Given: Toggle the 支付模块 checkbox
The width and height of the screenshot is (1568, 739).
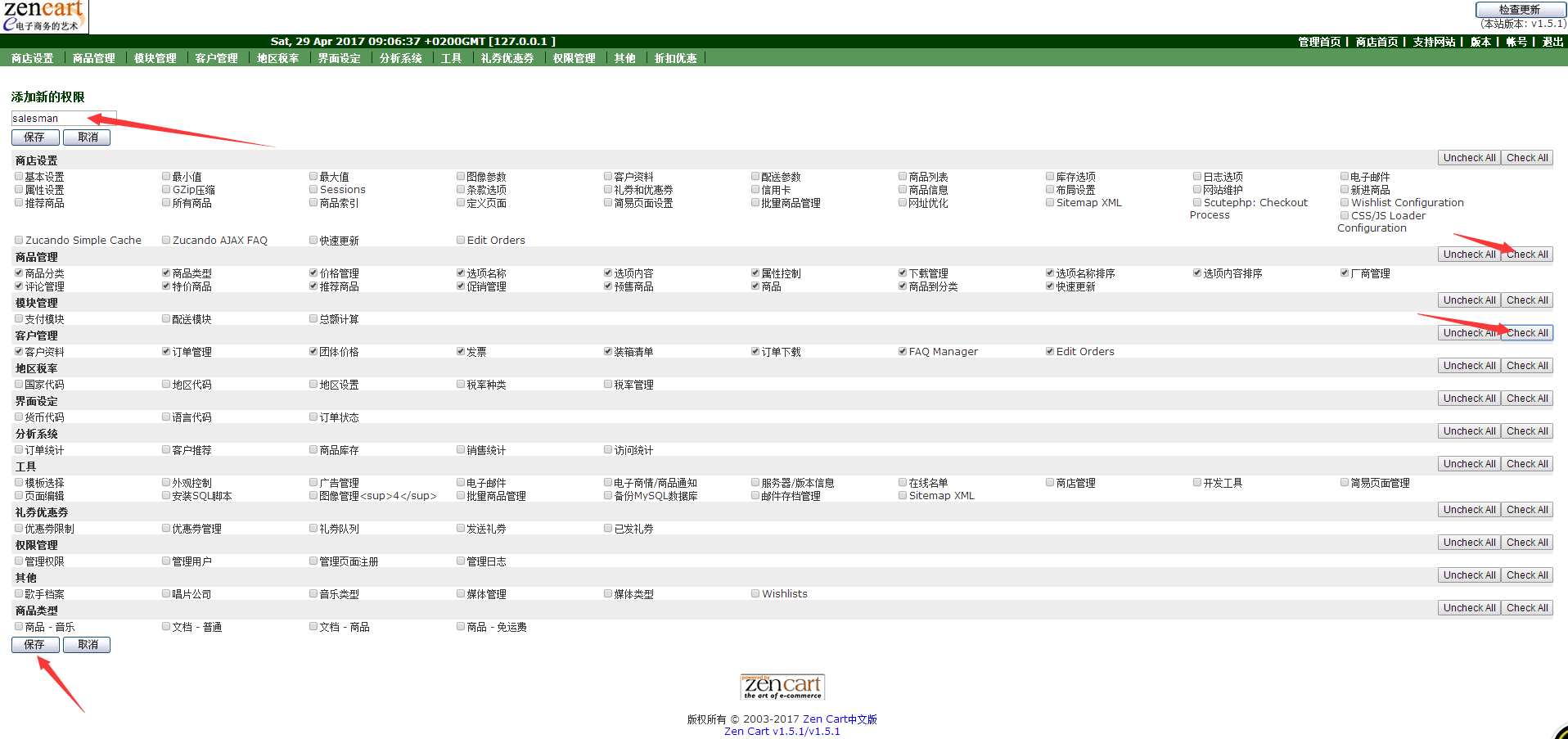Looking at the screenshot, I should click(x=19, y=318).
